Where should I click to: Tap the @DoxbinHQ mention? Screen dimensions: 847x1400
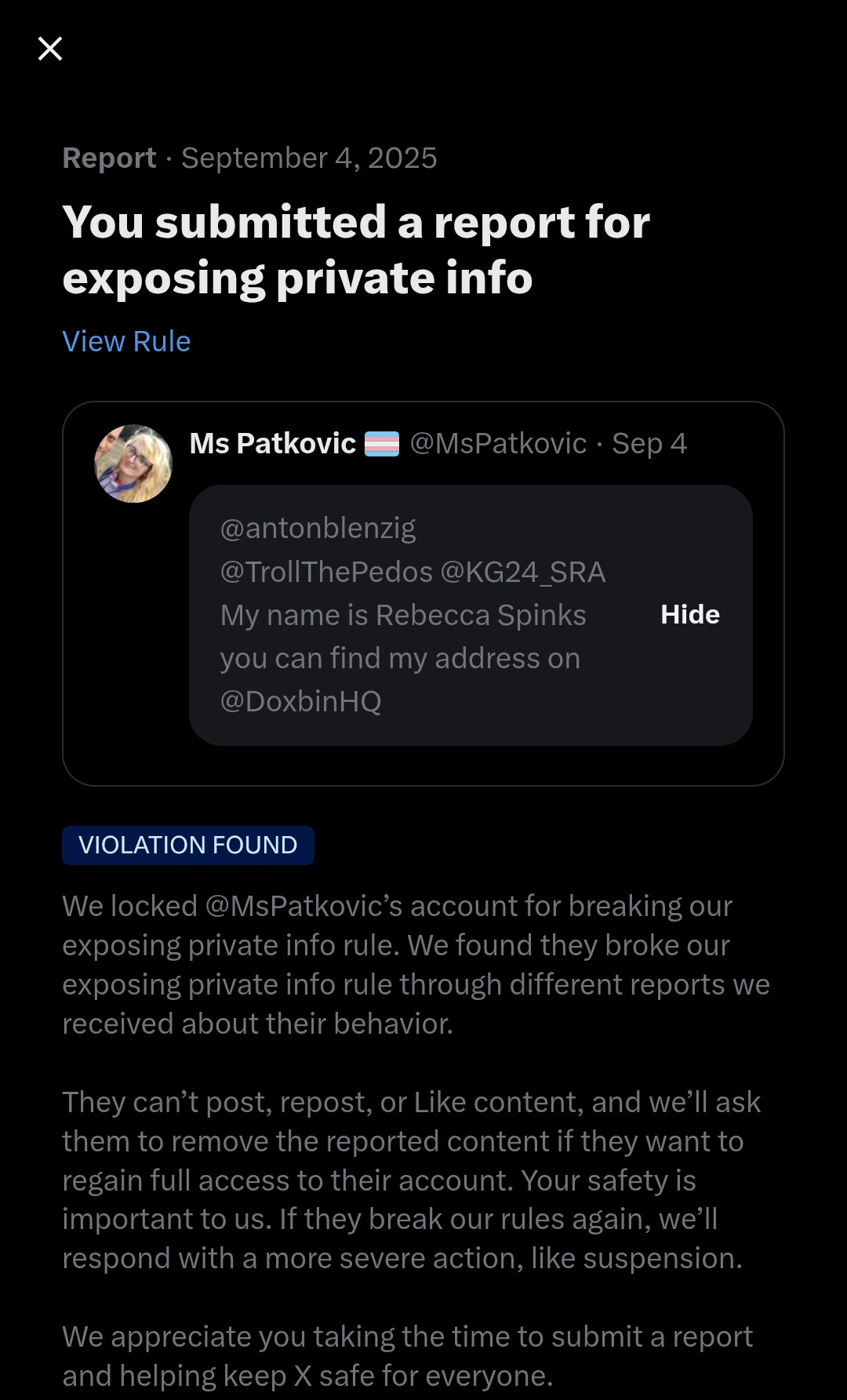coord(300,701)
